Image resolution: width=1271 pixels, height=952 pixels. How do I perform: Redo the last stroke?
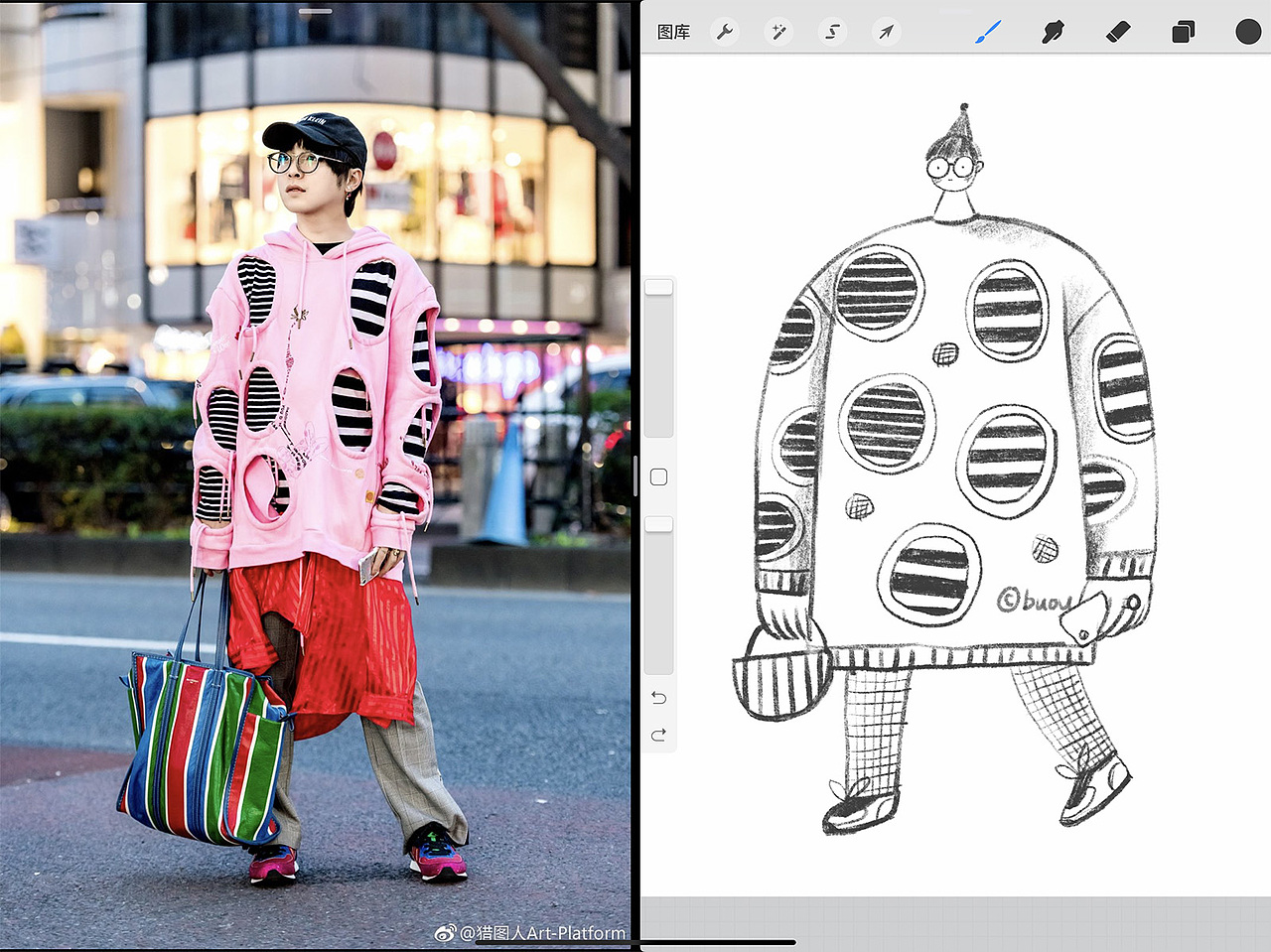click(x=658, y=735)
